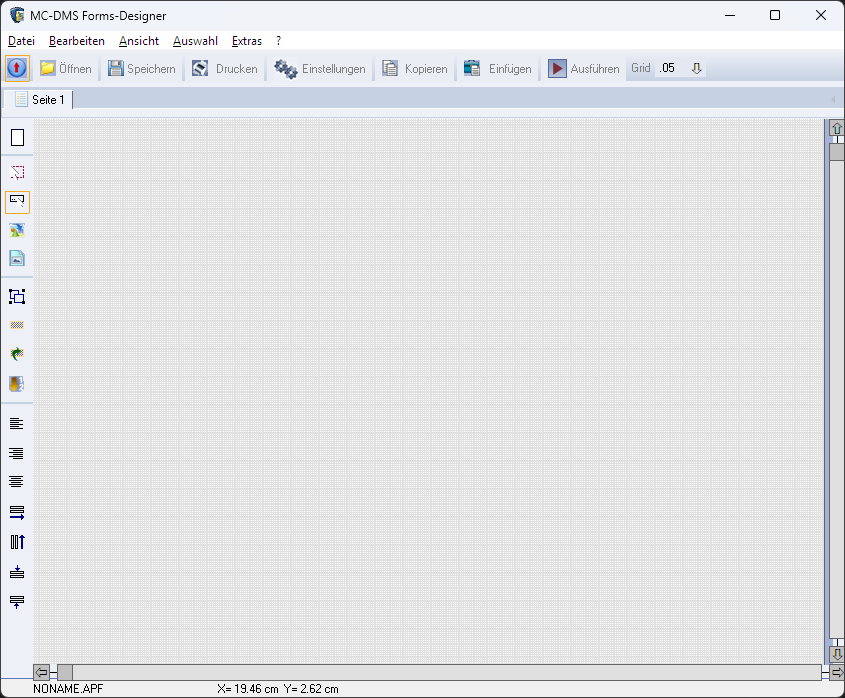Click the group objects frame icon
Image resolution: width=845 pixels, height=698 pixels.
coord(17,296)
